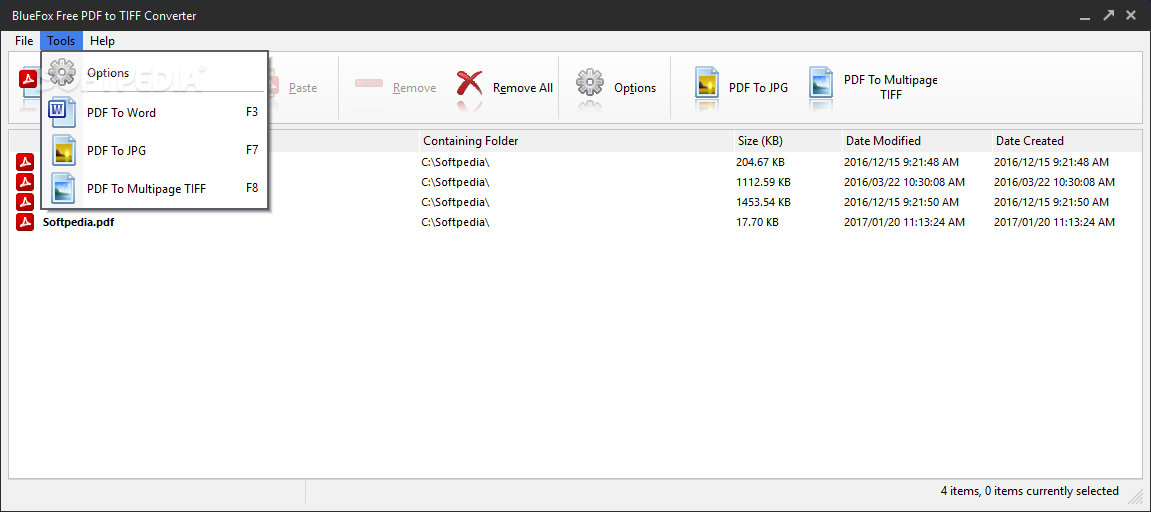Image resolution: width=1151 pixels, height=512 pixels.
Task: Choose Options in the Tools dropdown
Action: coord(155,73)
